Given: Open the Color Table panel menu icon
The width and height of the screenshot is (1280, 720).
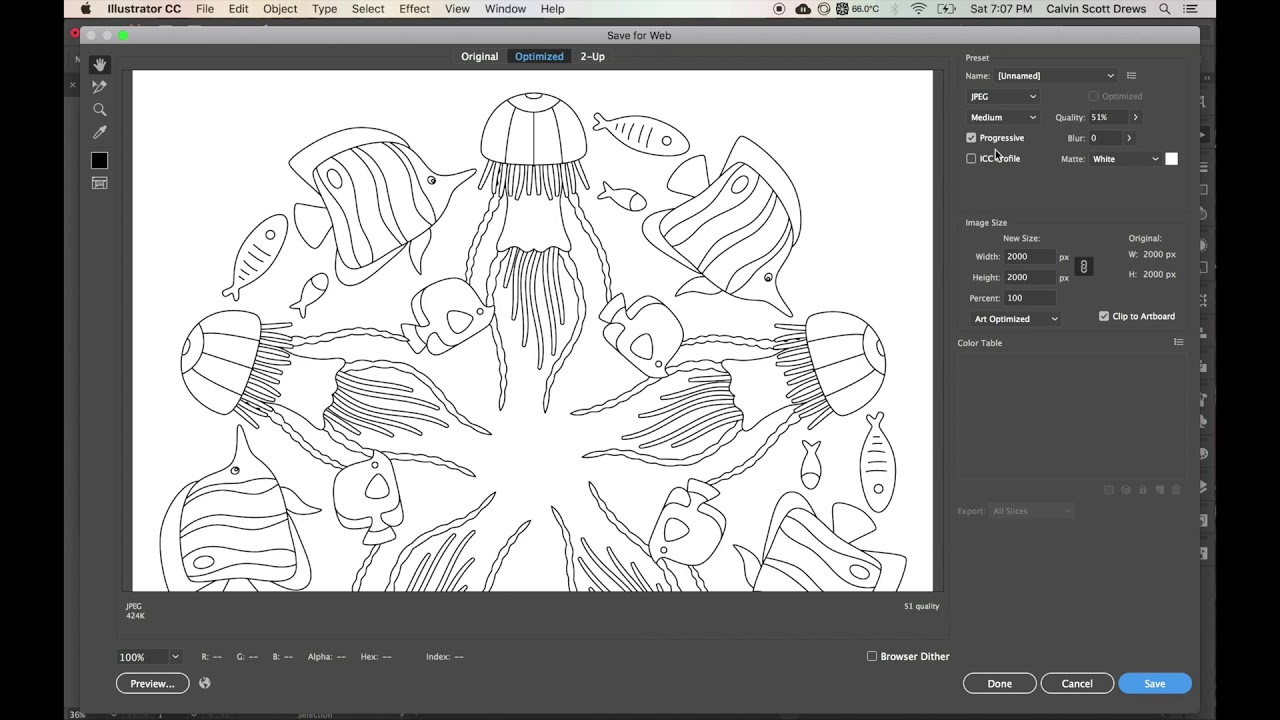Looking at the screenshot, I should [x=1178, y=343].
